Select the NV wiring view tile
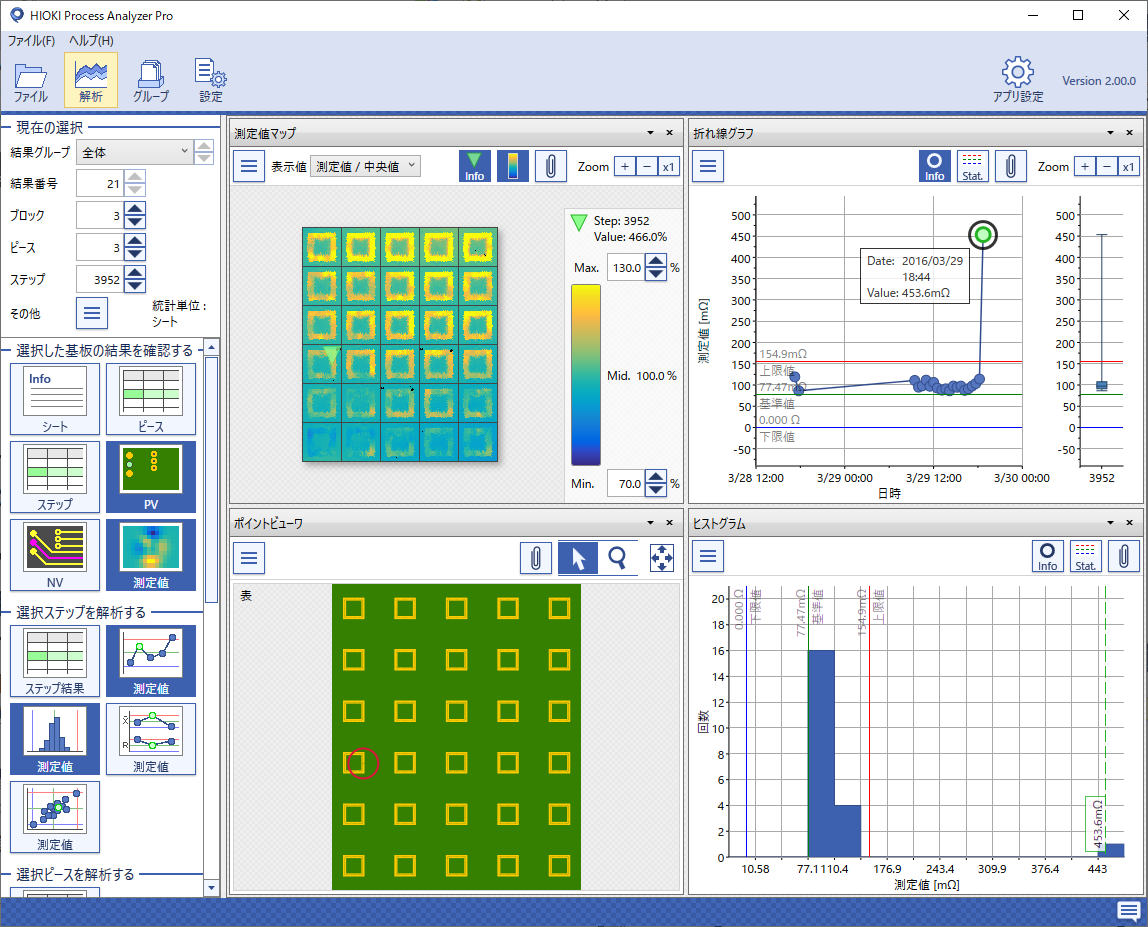The width and height of the screenshot is (1148, 927). pyautogui.click(x=55, y=554)
